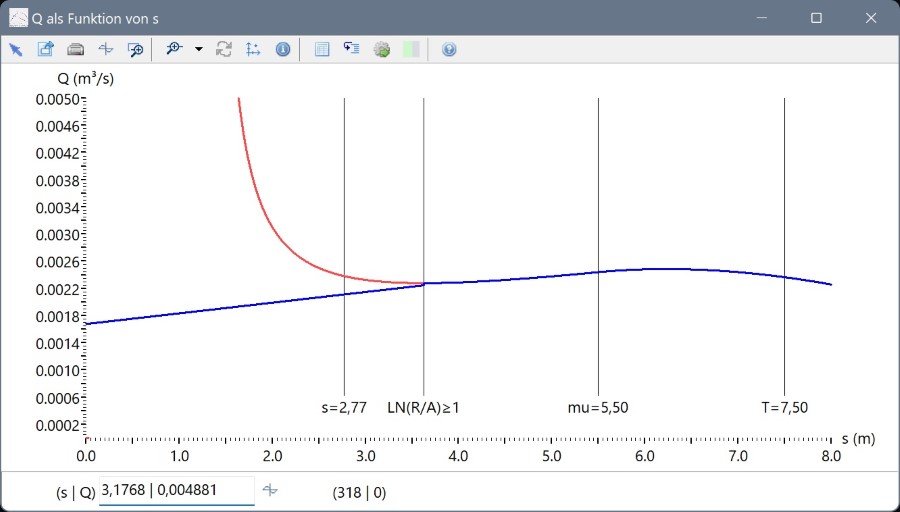Screen dimensions: 900x512
Task: Open the zoom dropdown arrow
Action: point(198,49)
